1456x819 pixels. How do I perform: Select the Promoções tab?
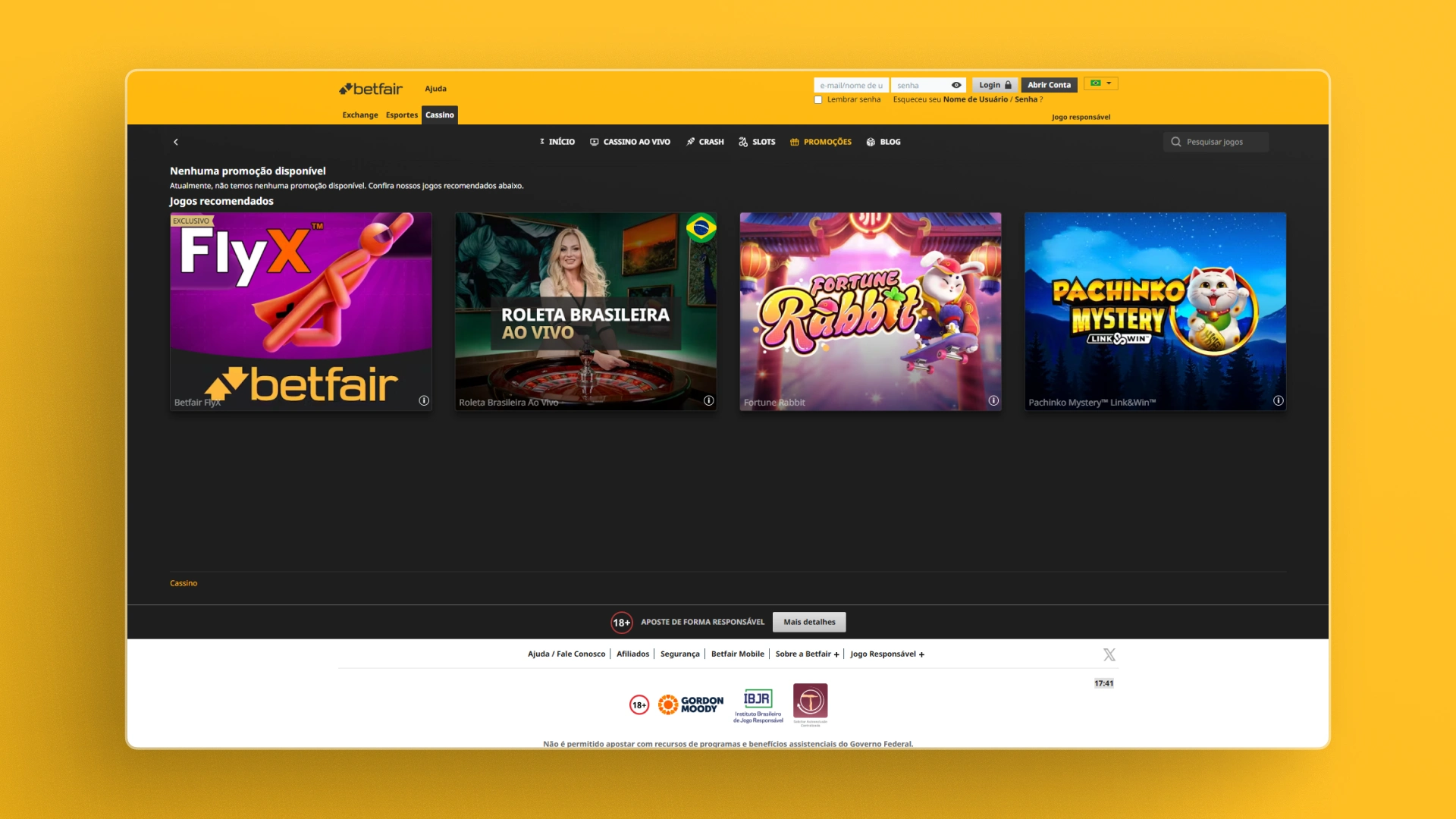click(821, 142)
